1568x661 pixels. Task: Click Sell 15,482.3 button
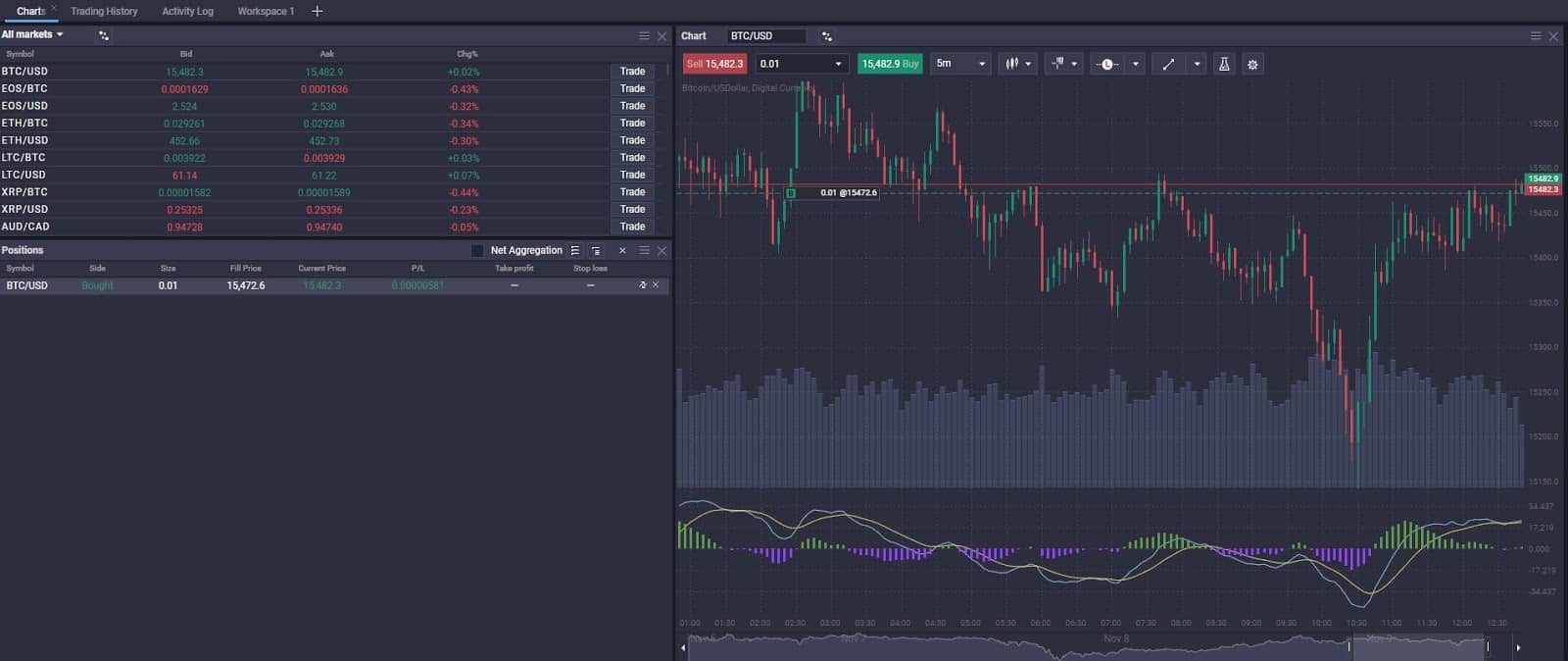[714, 64]
